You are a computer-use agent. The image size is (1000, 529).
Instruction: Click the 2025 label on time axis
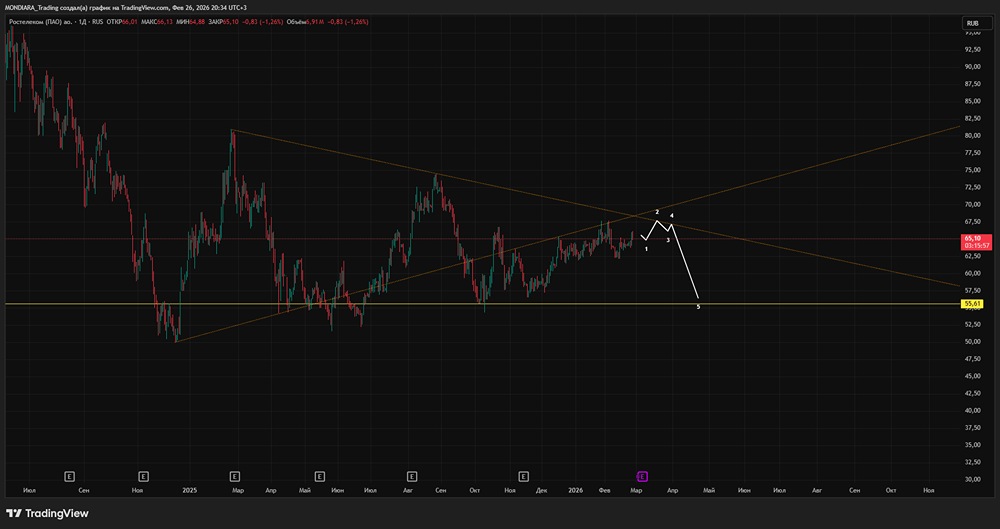click(x=188, y=491)
